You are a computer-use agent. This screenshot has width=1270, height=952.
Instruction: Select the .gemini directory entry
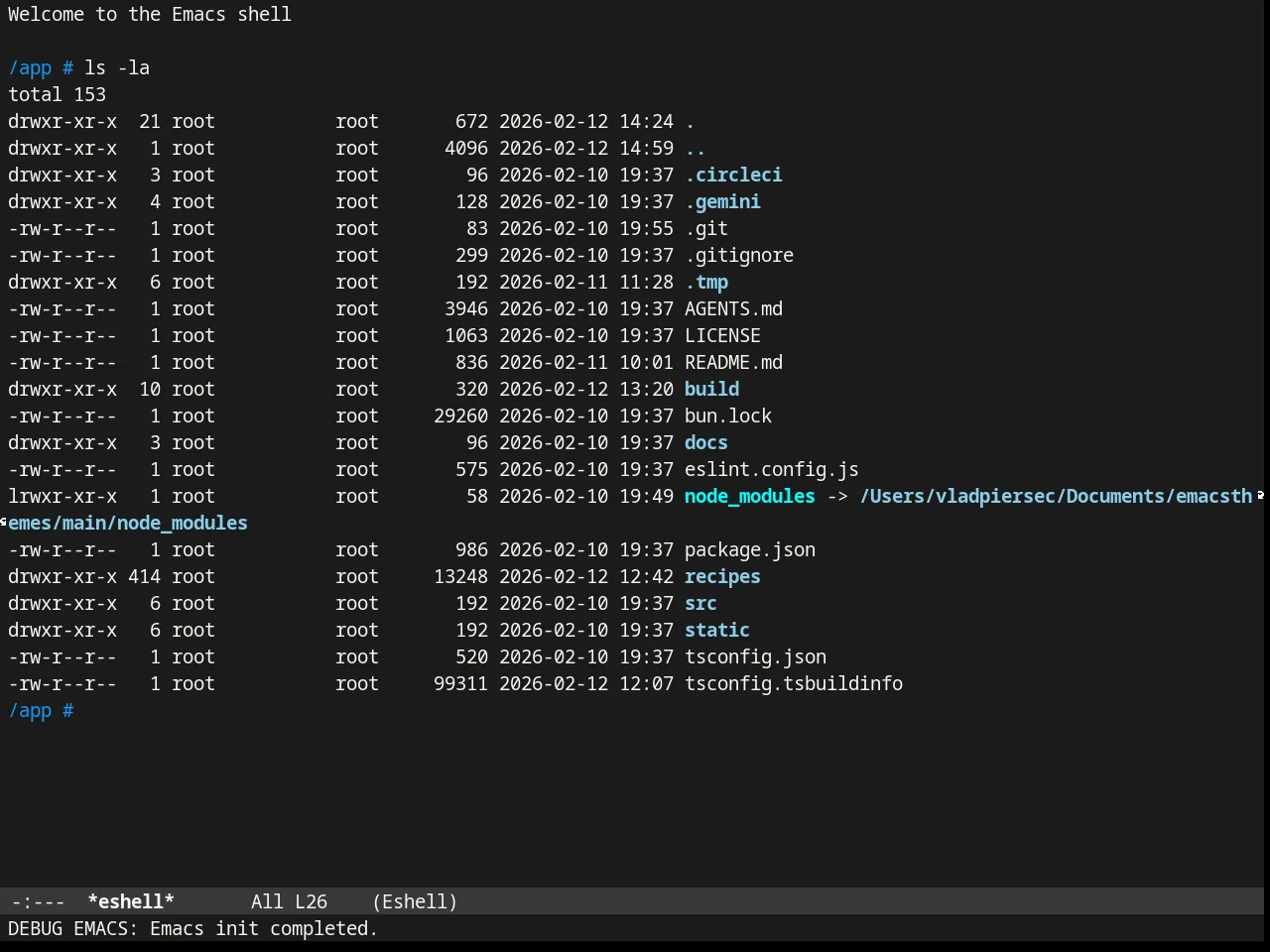722,201
